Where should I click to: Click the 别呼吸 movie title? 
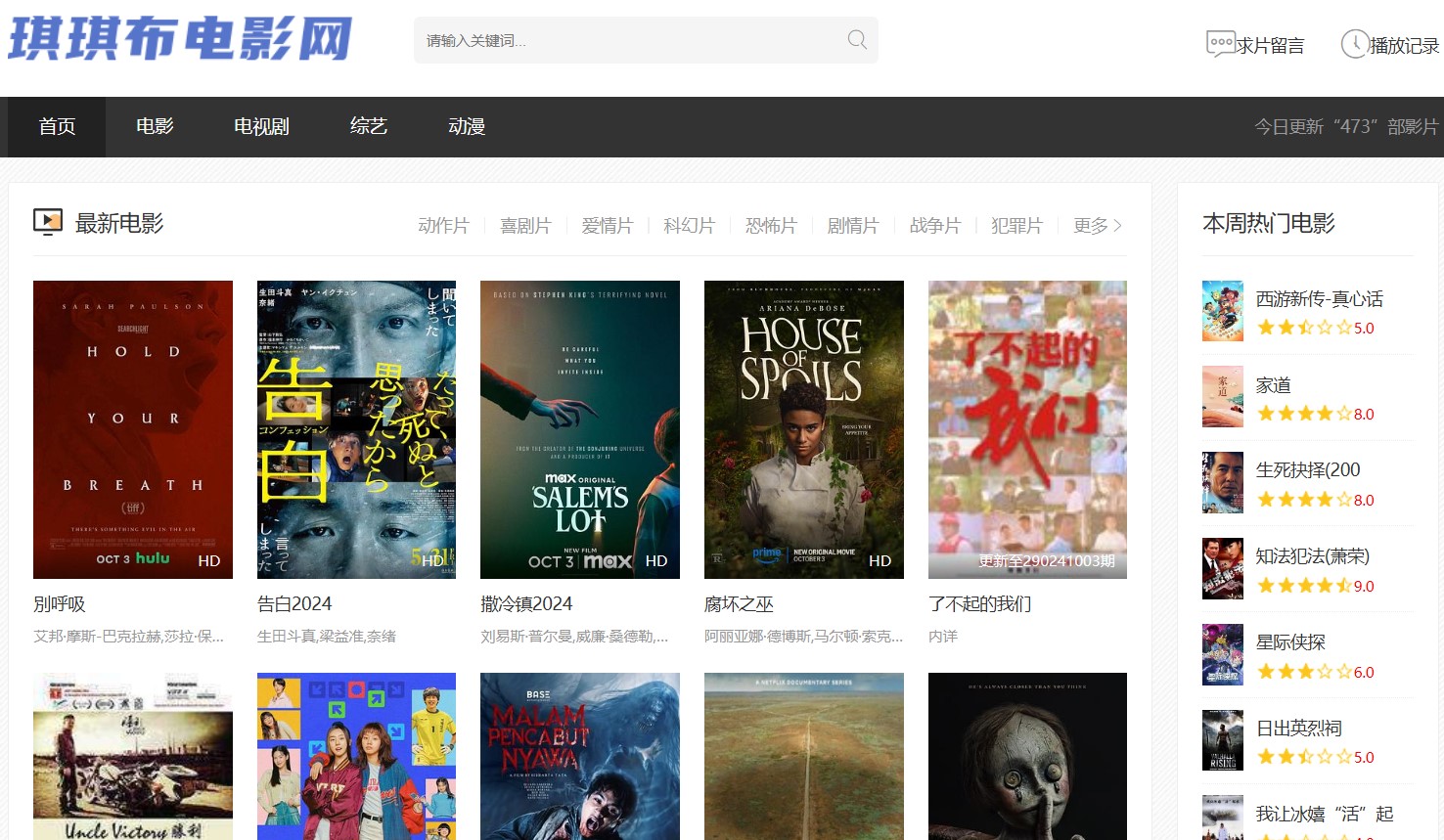(x=60, y=604)
